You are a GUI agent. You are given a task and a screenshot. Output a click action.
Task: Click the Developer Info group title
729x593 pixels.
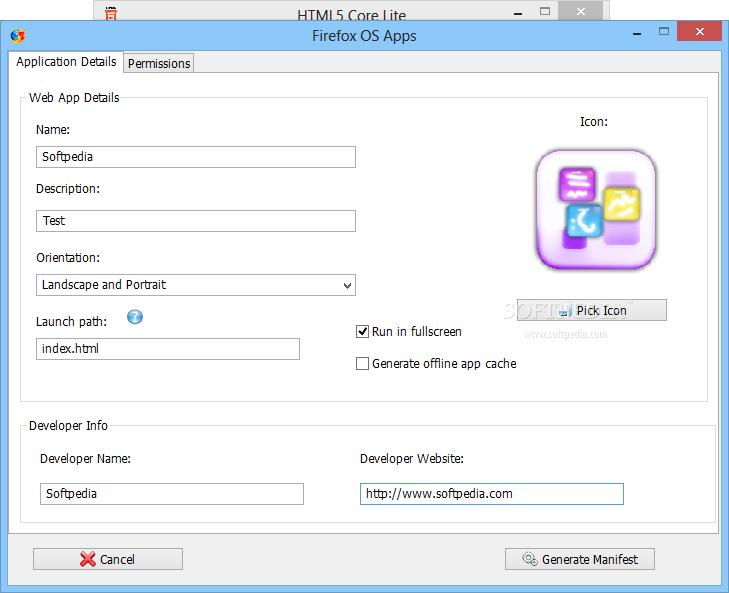click(x=68, y=426)
